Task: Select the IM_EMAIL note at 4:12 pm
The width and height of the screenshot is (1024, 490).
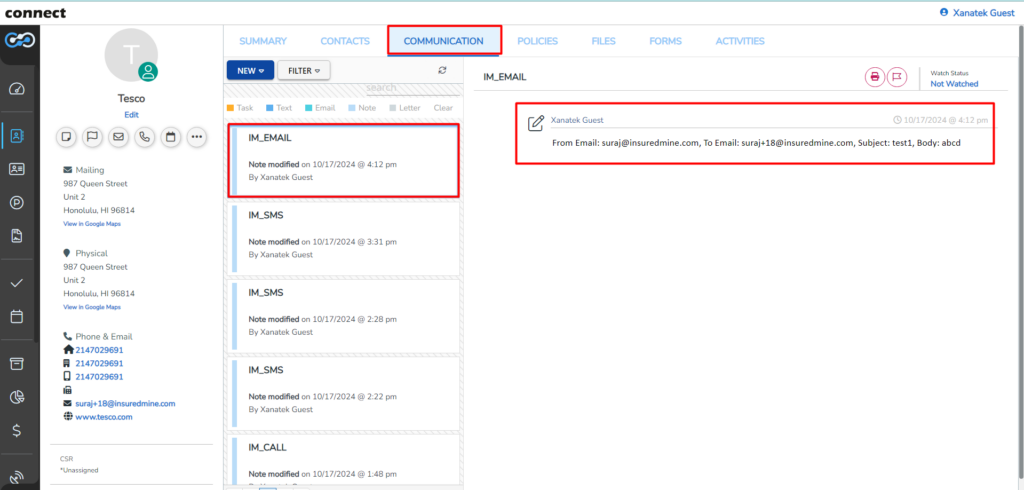Action: coord(344,159)
